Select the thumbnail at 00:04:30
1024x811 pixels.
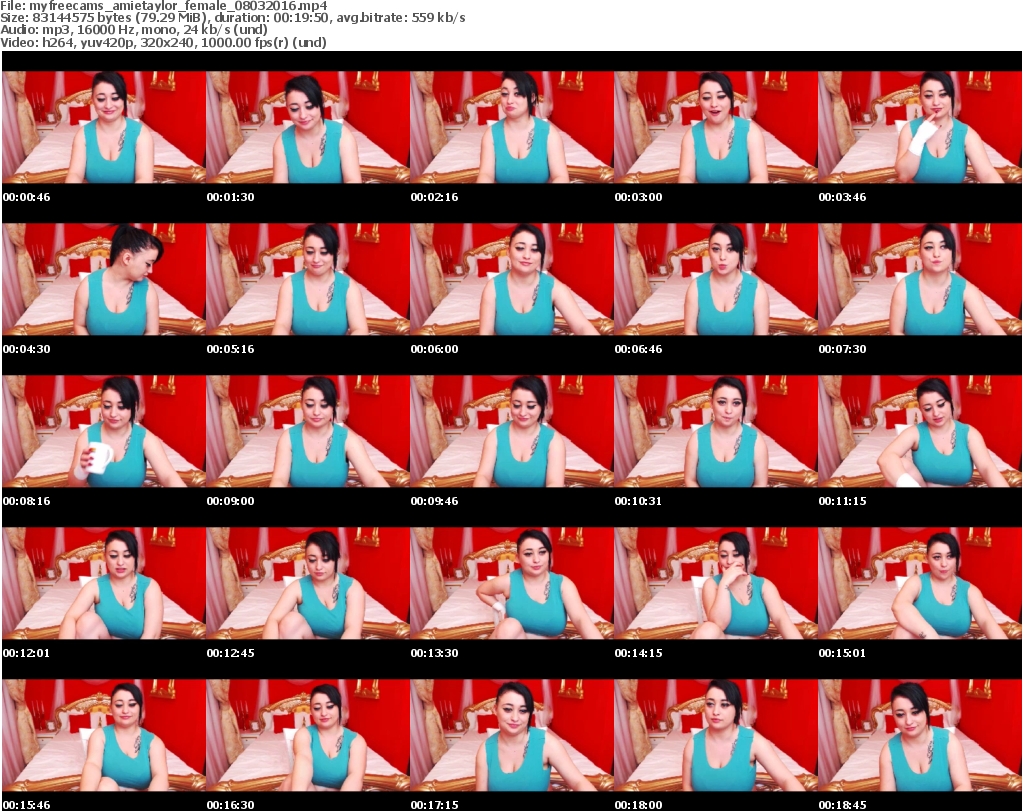[104, 279]
